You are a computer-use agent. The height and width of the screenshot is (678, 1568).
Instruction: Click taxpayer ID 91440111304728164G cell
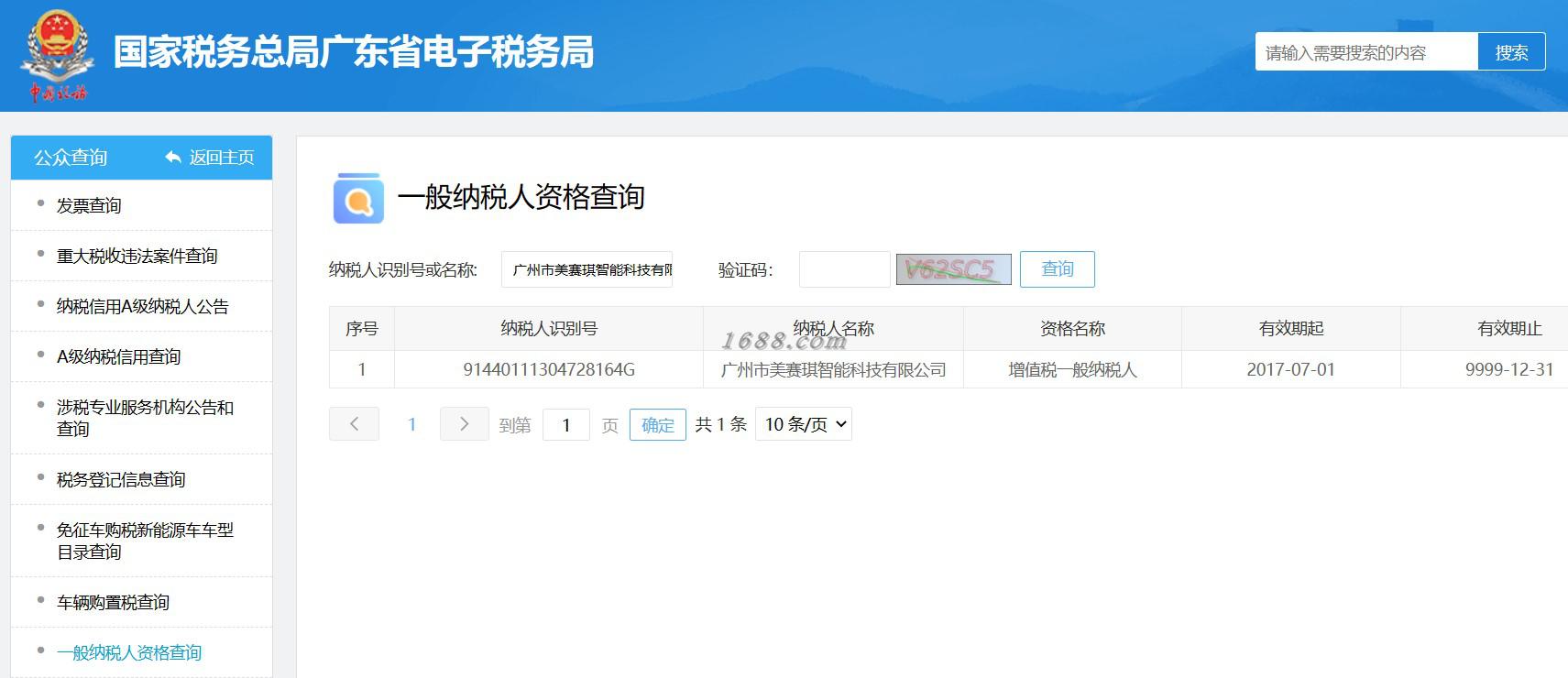click(549, 369)
